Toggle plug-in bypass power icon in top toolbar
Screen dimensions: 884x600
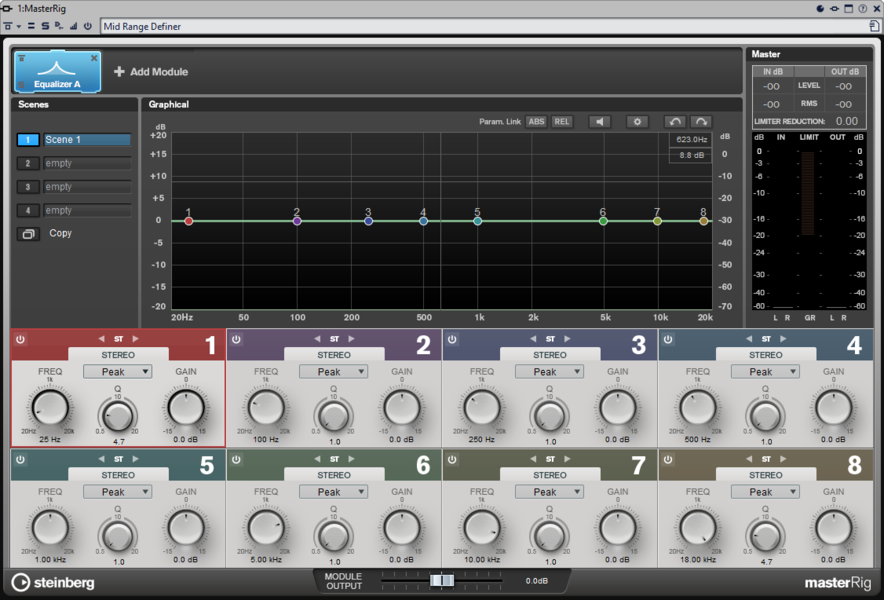coord(87,26)
